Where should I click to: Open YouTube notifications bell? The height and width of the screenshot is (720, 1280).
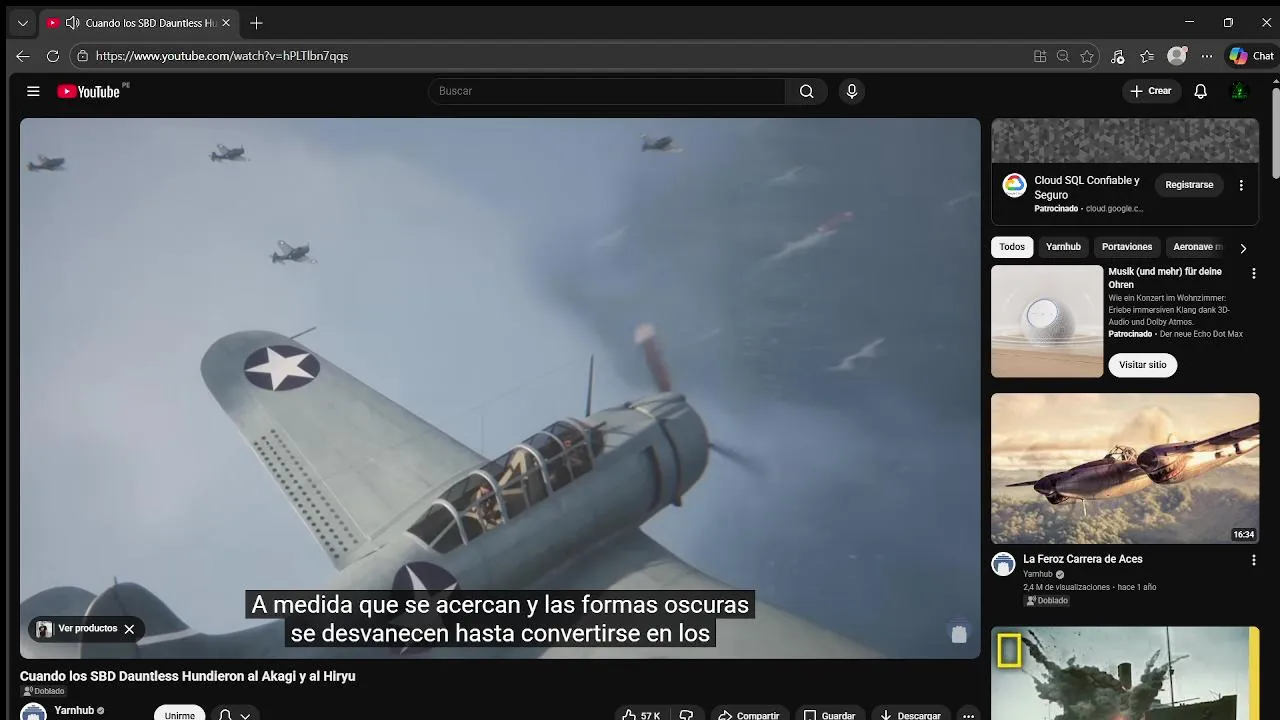(x=1201, y=91)
